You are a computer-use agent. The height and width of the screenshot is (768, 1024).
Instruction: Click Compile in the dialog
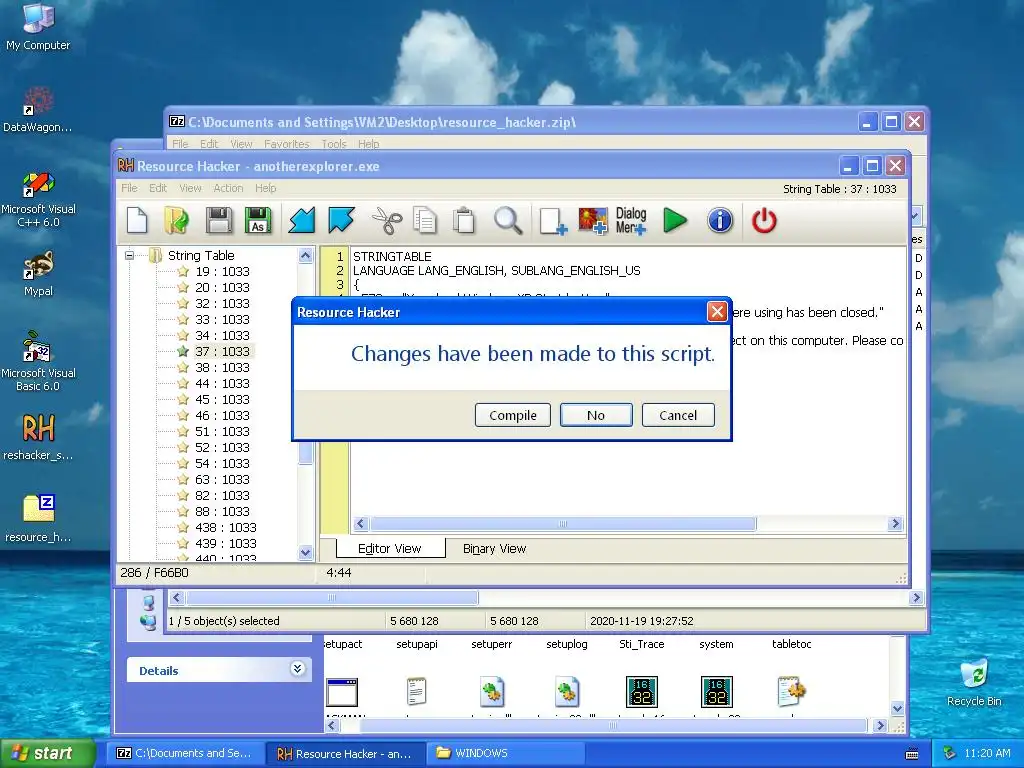pyautogui.click(x=513, y=415)
